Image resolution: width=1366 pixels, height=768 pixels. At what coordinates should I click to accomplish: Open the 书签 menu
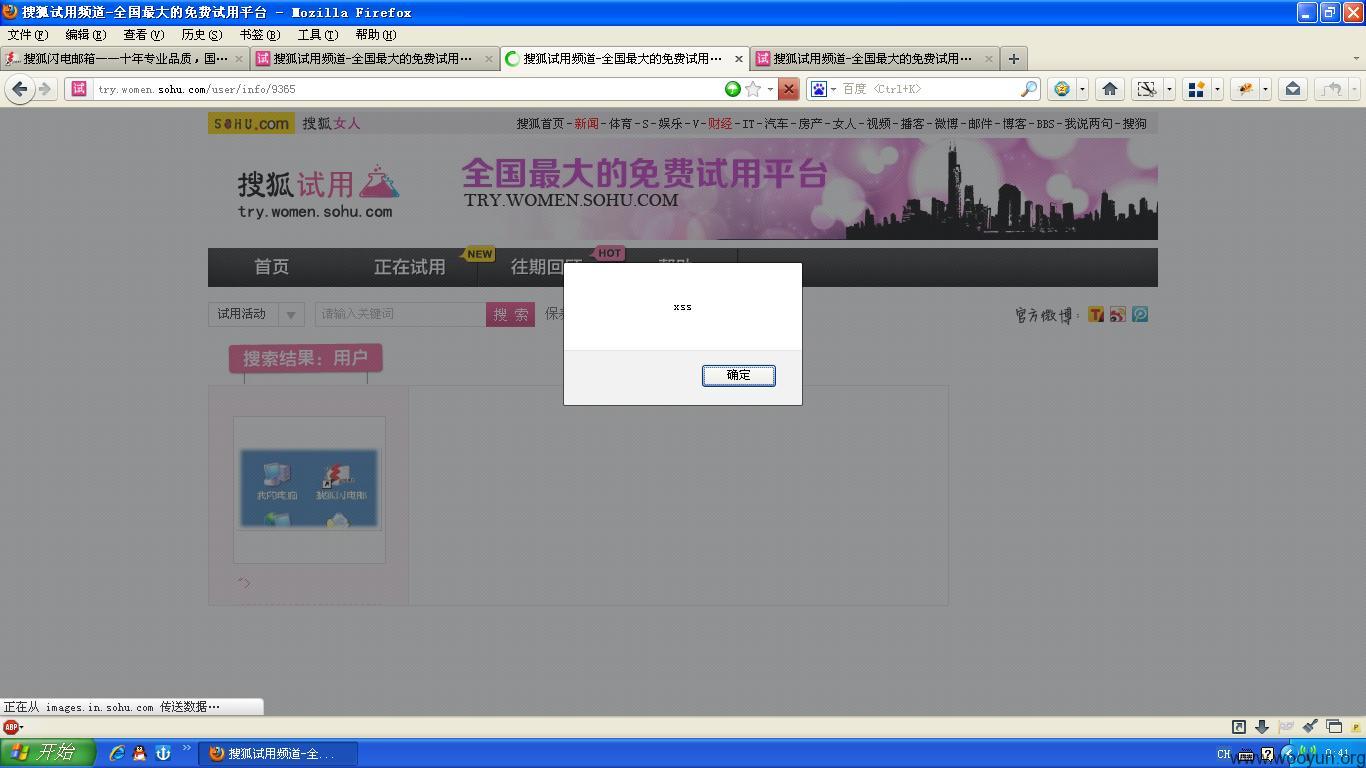(259, 34)
